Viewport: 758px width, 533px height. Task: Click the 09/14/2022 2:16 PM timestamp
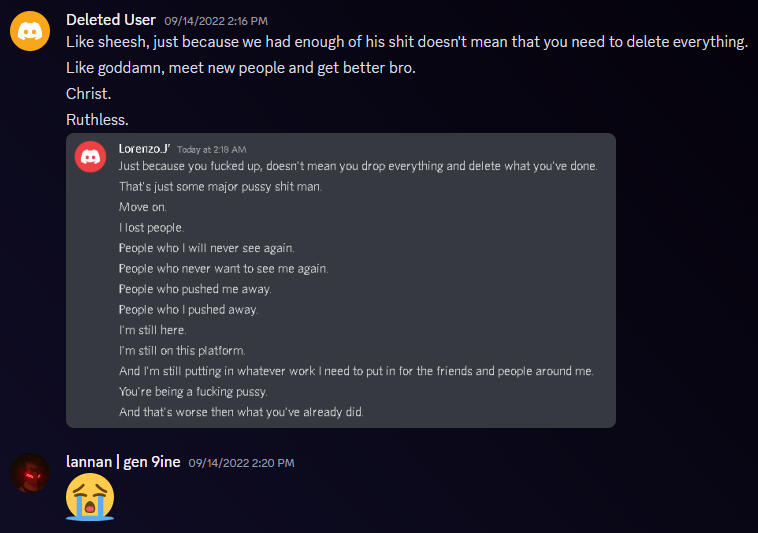pos(216,21)
